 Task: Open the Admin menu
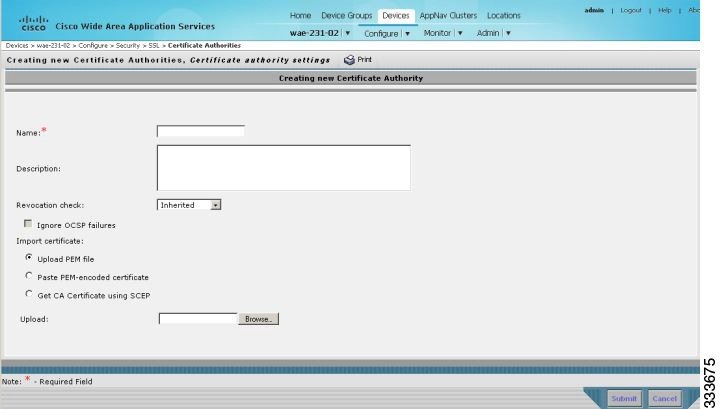click(488, 33)
